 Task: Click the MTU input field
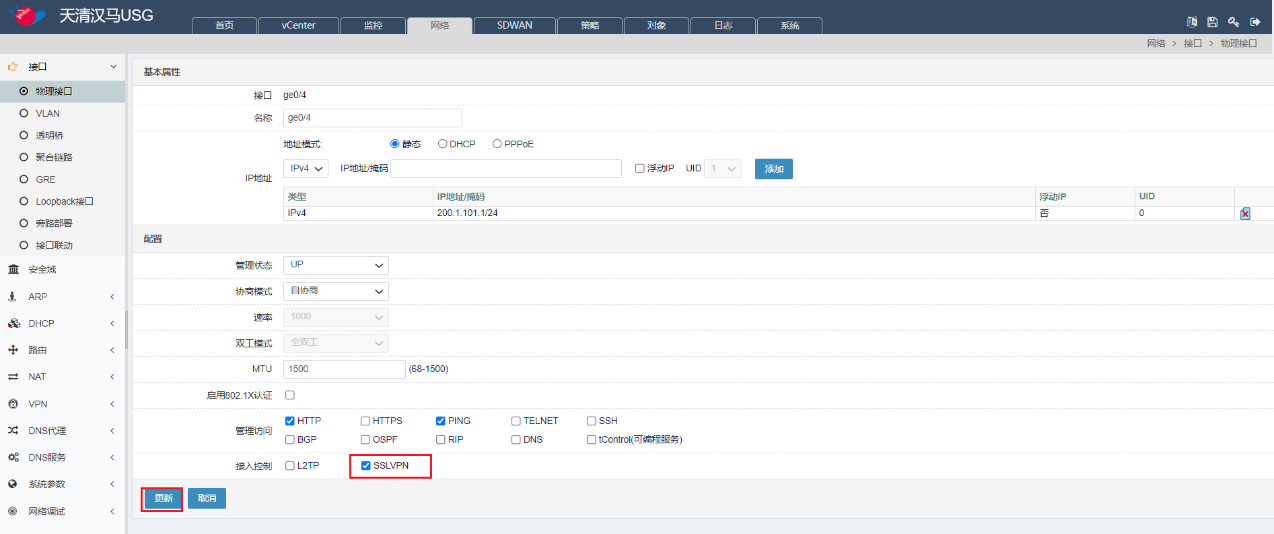pos(343,369)
